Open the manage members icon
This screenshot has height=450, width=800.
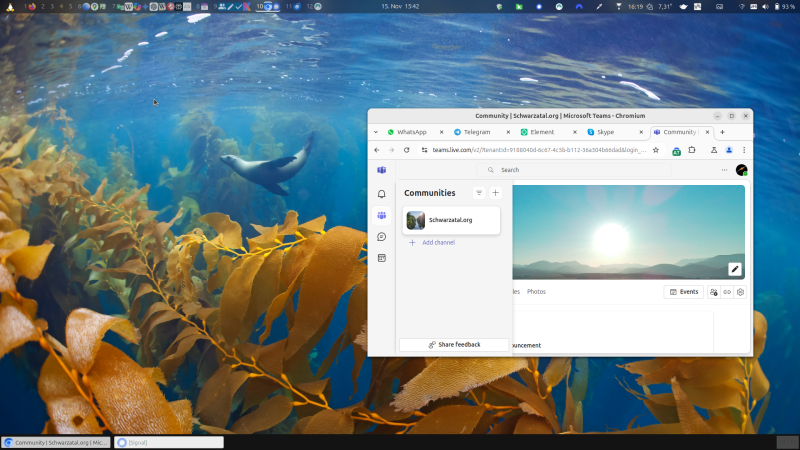714,292
